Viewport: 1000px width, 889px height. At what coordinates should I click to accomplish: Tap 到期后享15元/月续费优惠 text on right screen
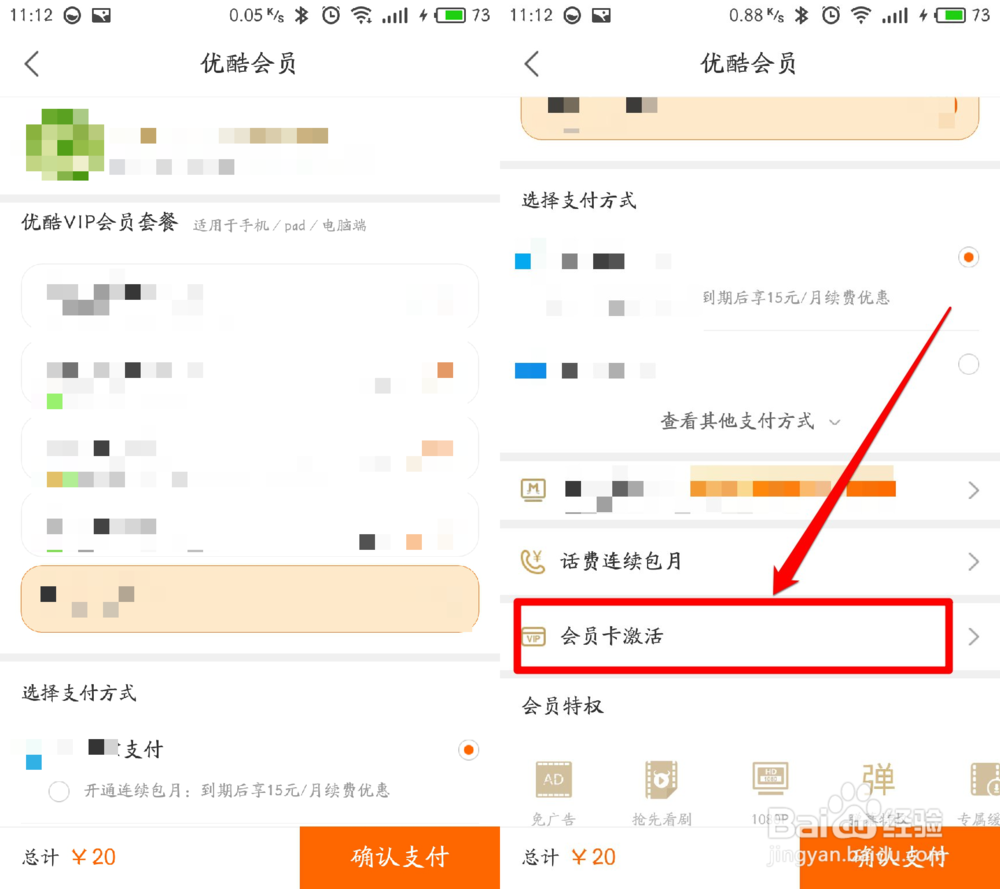[x=796, y=297]
